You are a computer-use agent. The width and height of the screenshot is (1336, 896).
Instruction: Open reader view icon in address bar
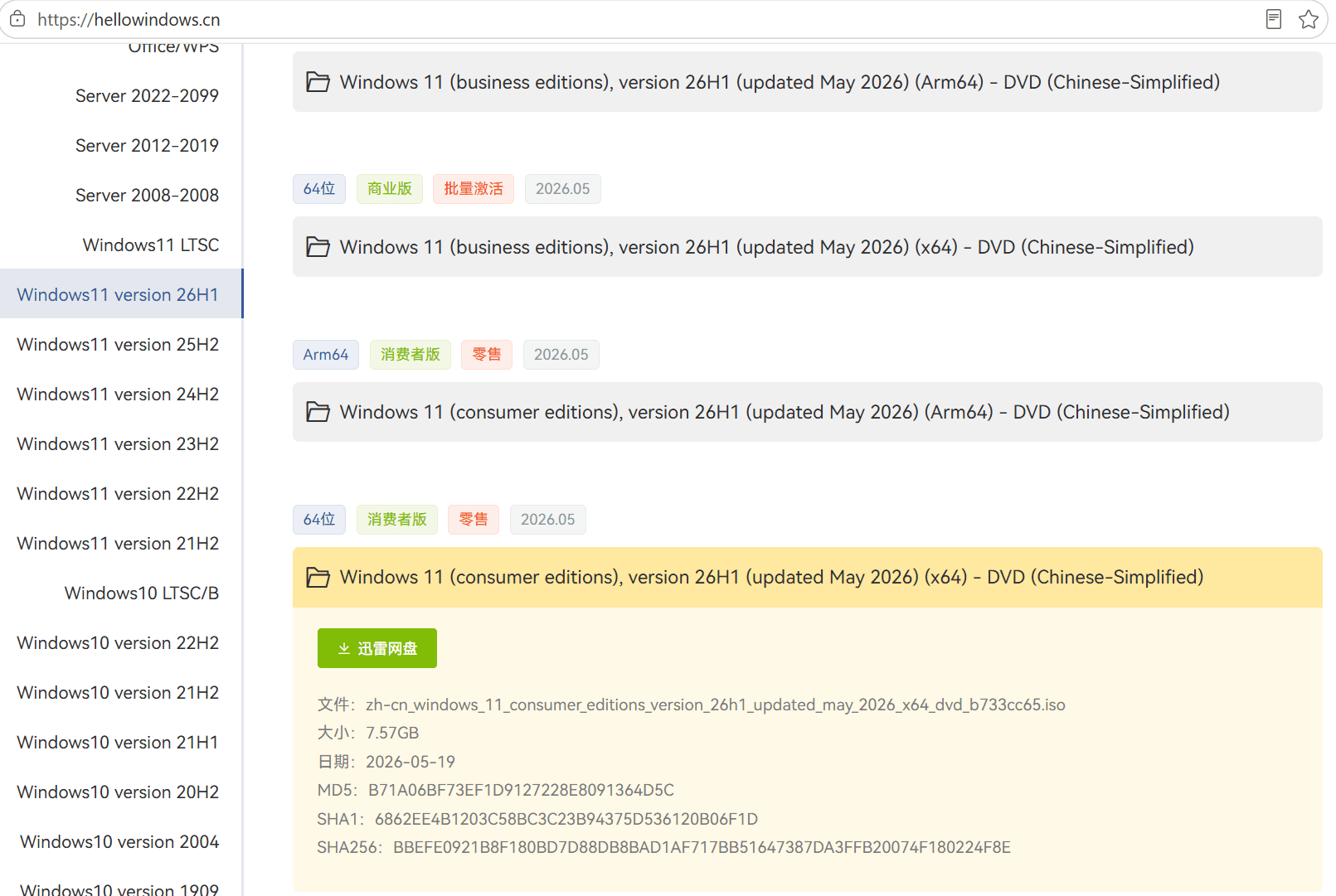1274,19
